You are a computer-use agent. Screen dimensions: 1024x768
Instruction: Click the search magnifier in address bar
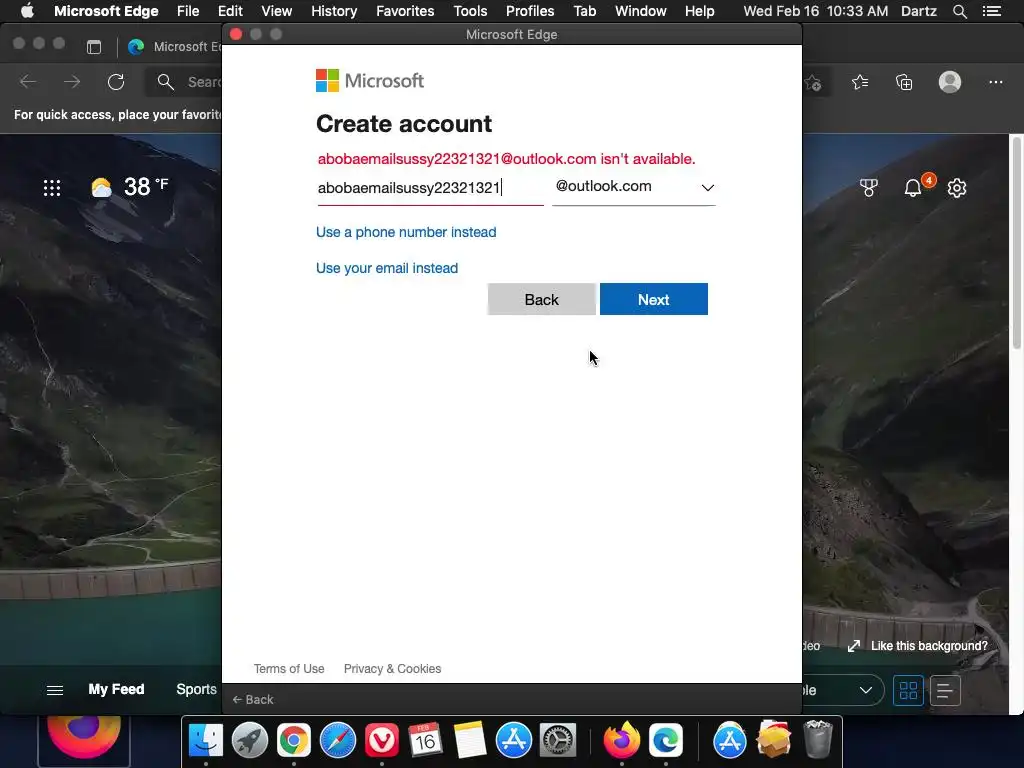166,82
